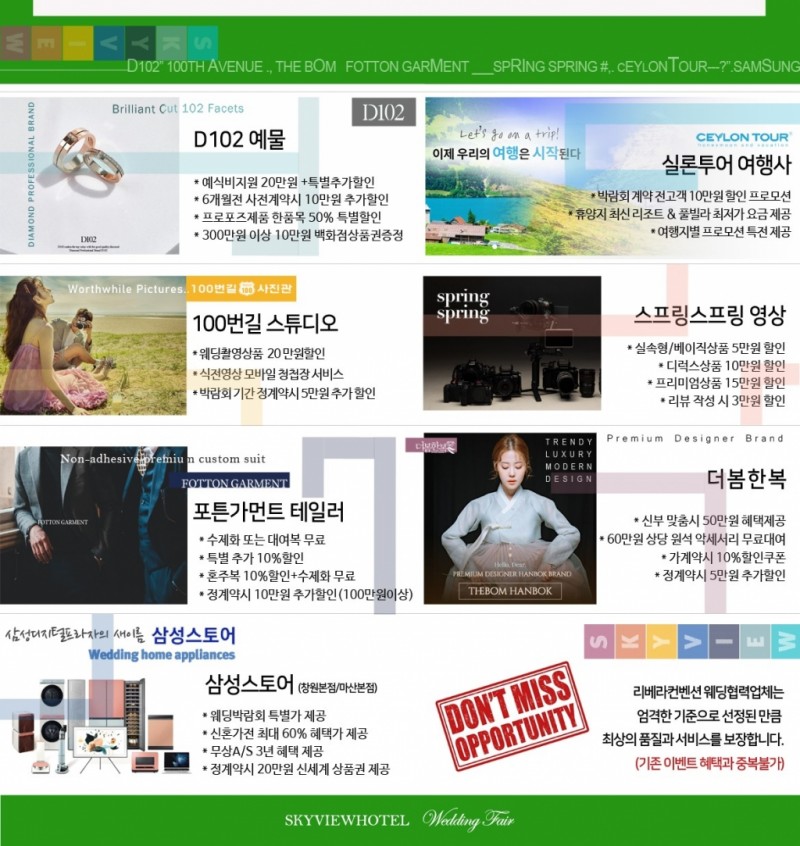Click the 신혼가전 최대 60% 혜택가 제공 line
This screenshot has height=846, width=800.
click(285, 733)
